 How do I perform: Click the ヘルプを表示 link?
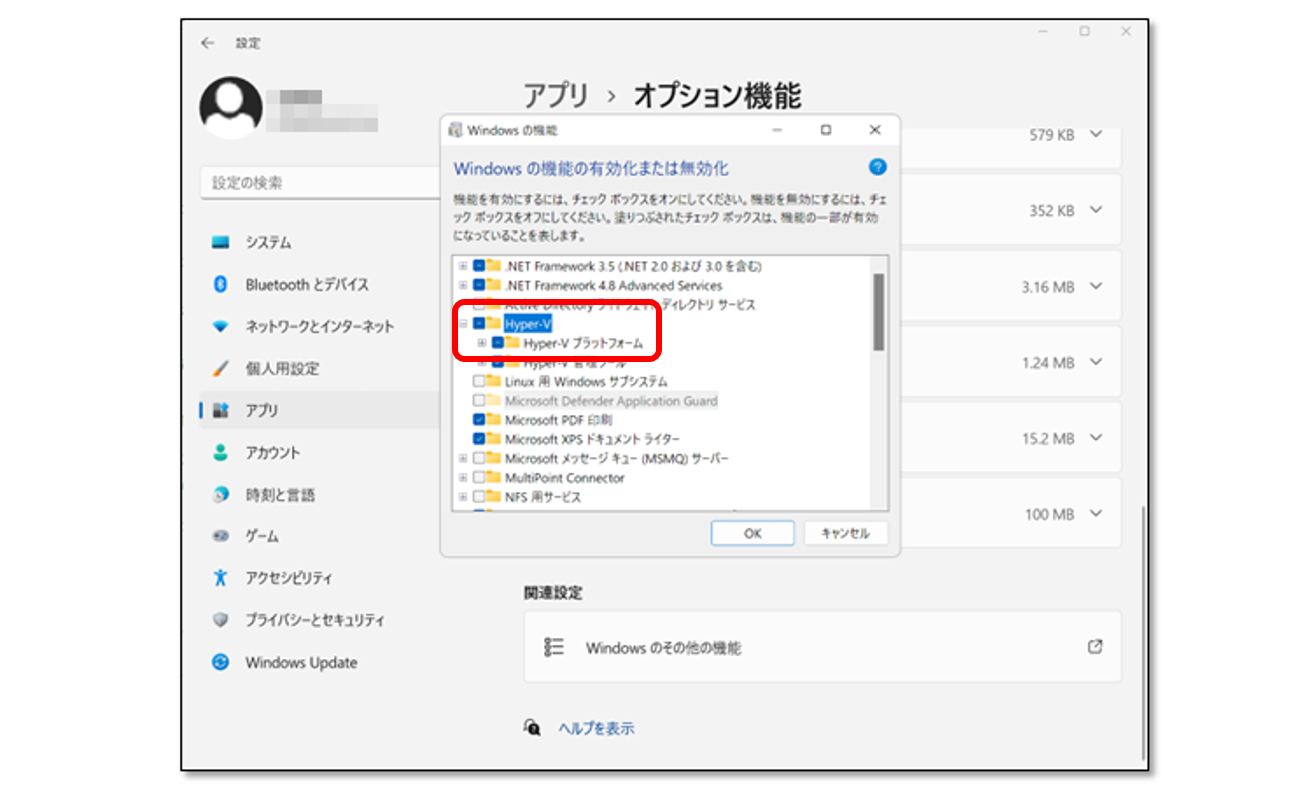point(596,728)
